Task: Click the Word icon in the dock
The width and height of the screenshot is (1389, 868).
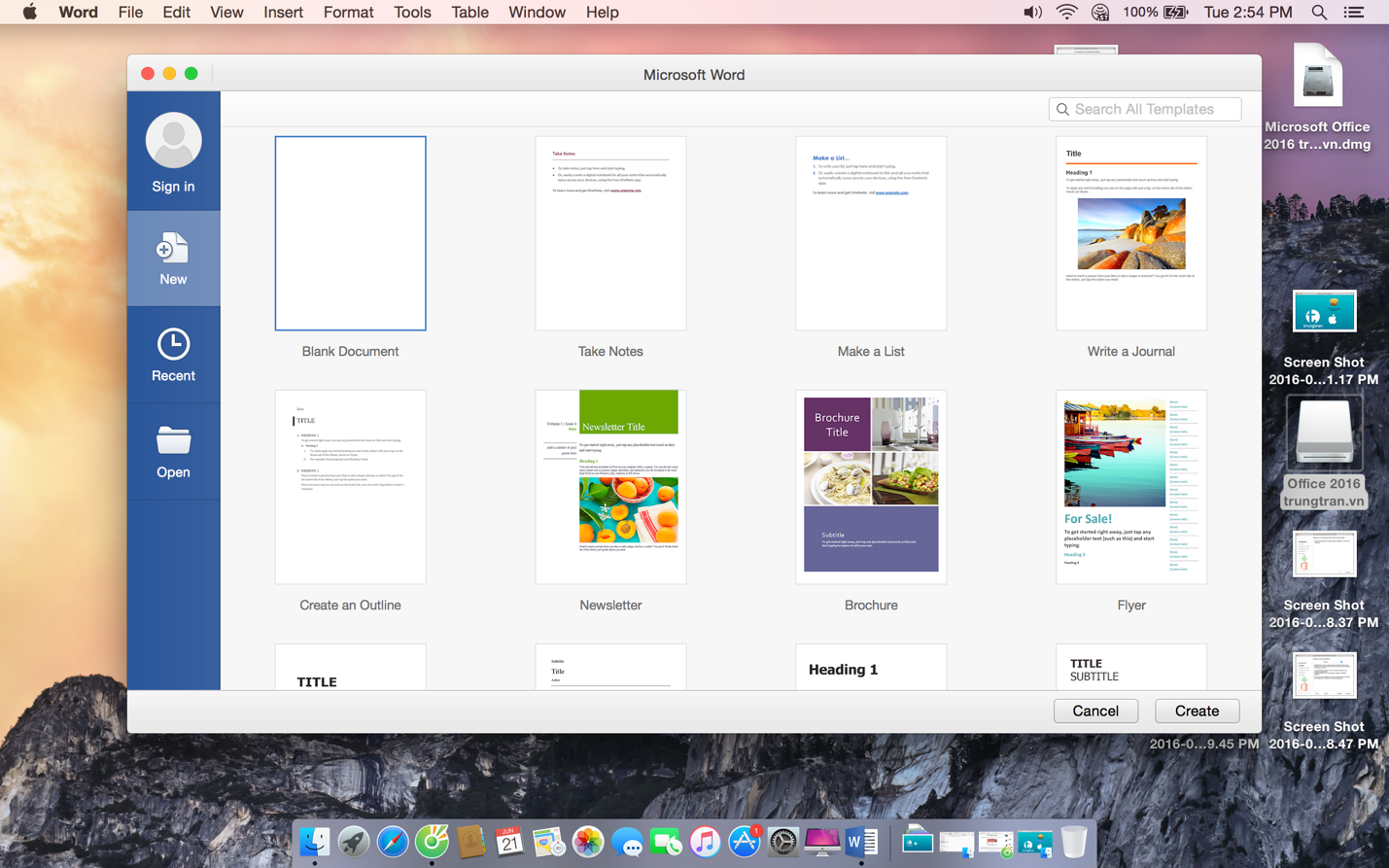Action: [861, 842]
